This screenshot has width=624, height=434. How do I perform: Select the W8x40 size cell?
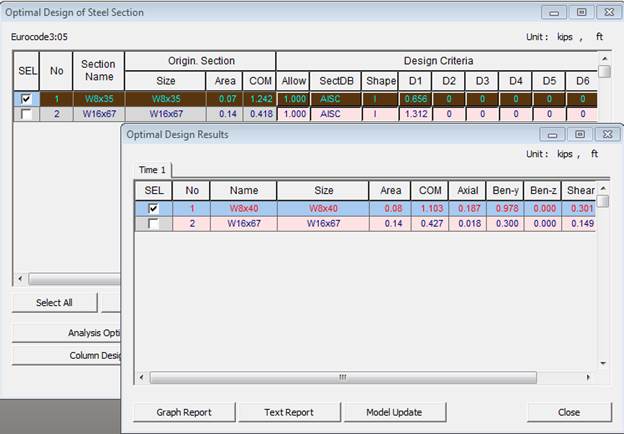(323, 208)
